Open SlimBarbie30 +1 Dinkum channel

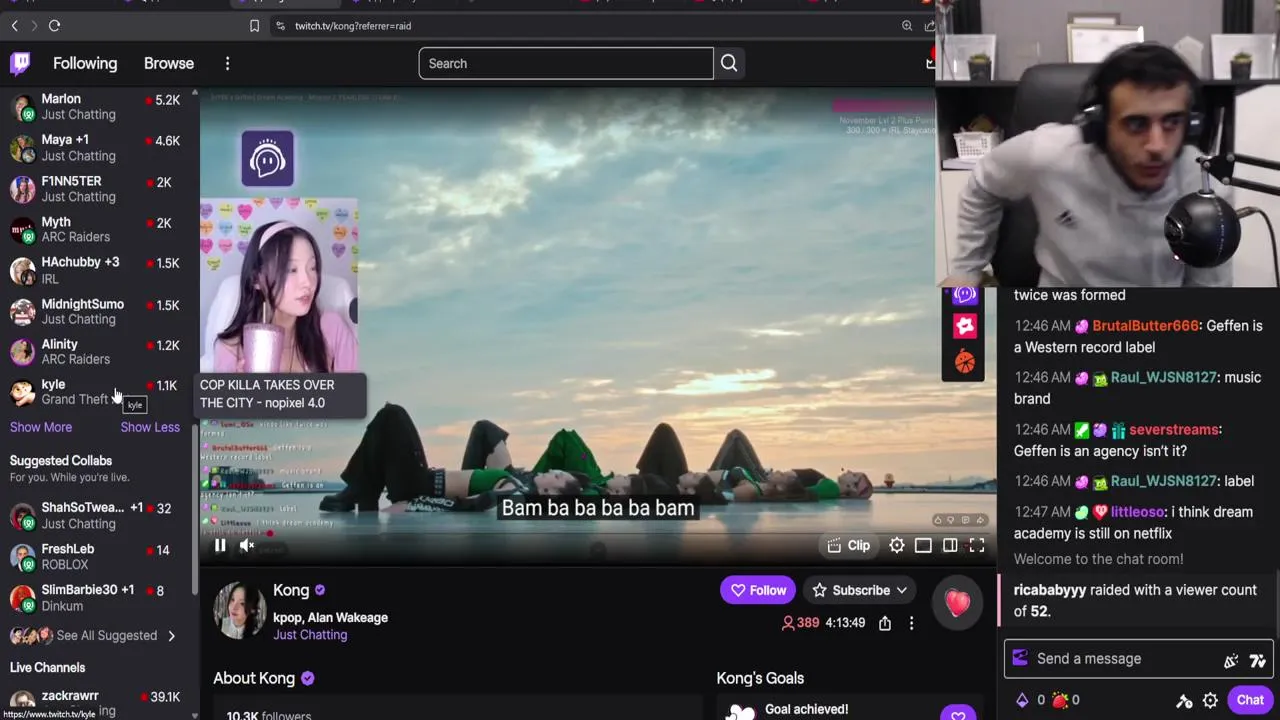(x=95, y=598)
